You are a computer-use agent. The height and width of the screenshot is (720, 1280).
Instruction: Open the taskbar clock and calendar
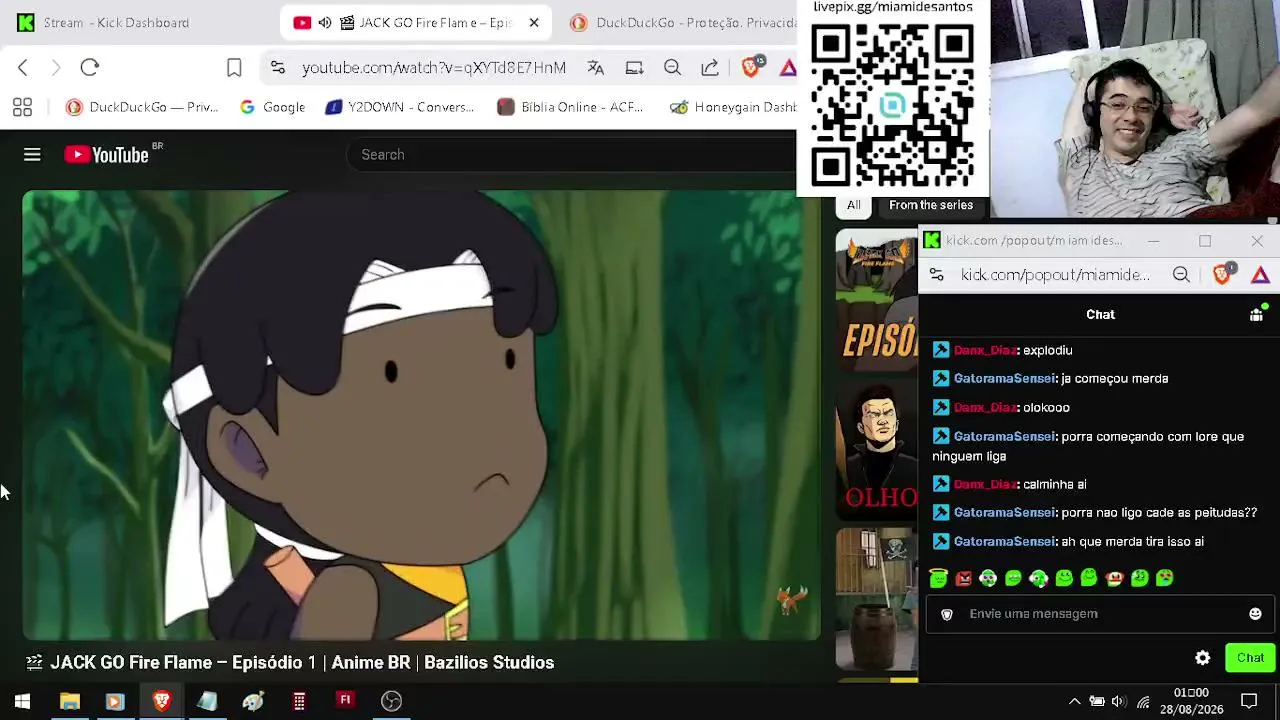tap(1191, 701)
